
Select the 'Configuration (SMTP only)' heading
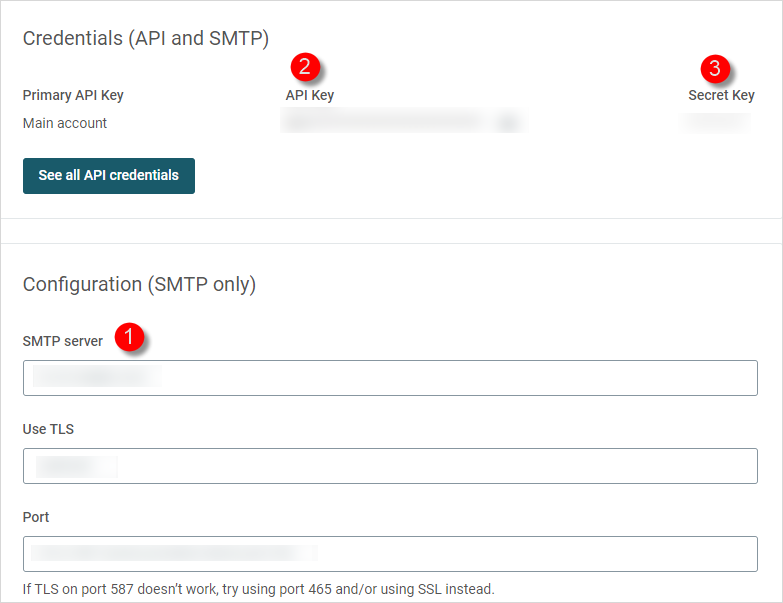tap(139, 285)
